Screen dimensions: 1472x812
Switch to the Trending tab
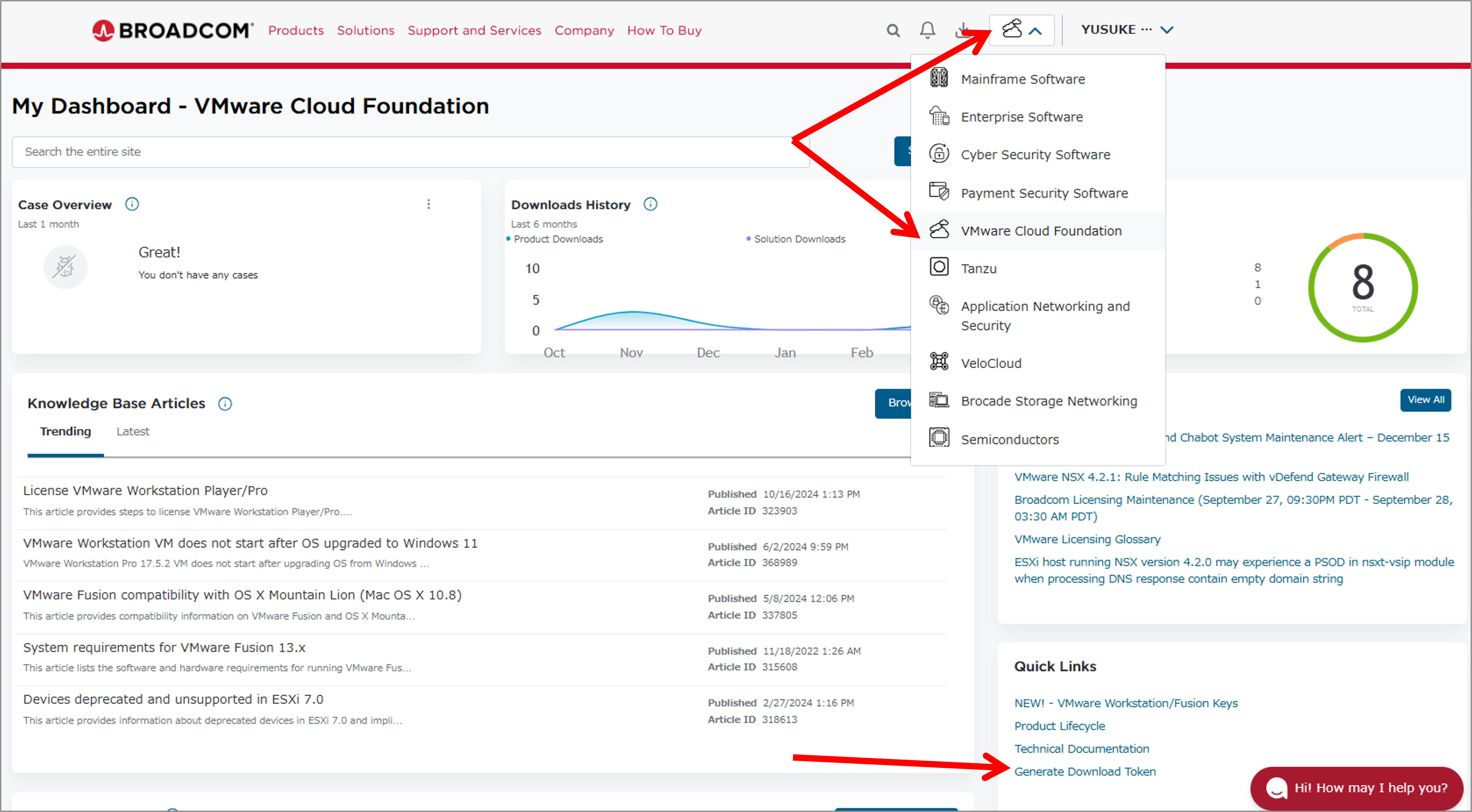click(x=66, y=432)
